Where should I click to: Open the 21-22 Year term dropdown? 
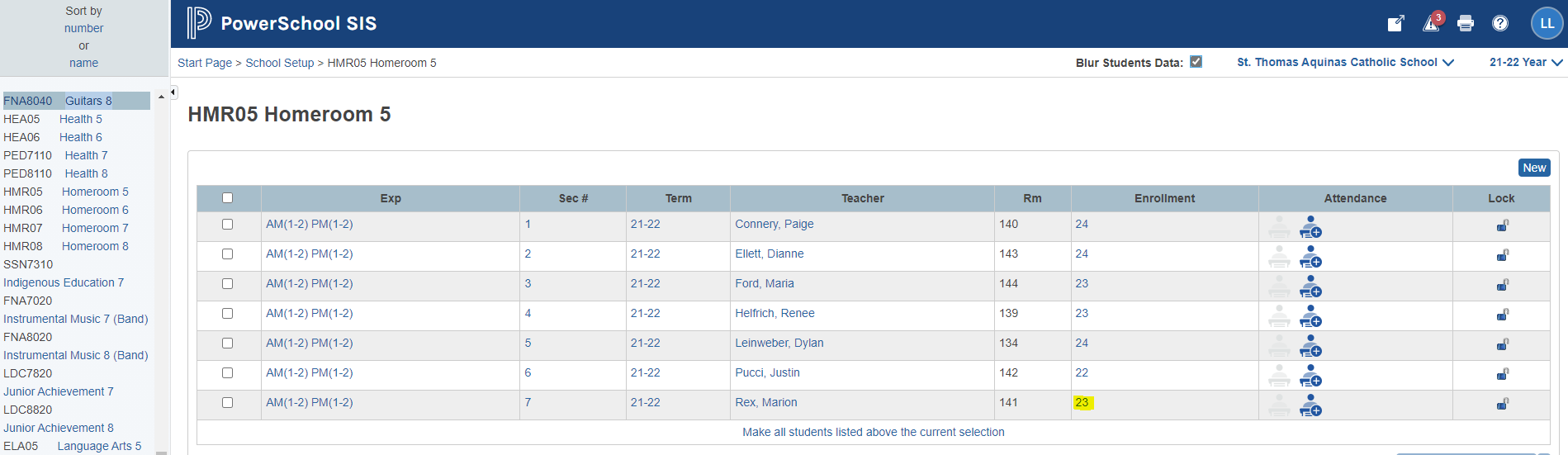coord(1526,62)
